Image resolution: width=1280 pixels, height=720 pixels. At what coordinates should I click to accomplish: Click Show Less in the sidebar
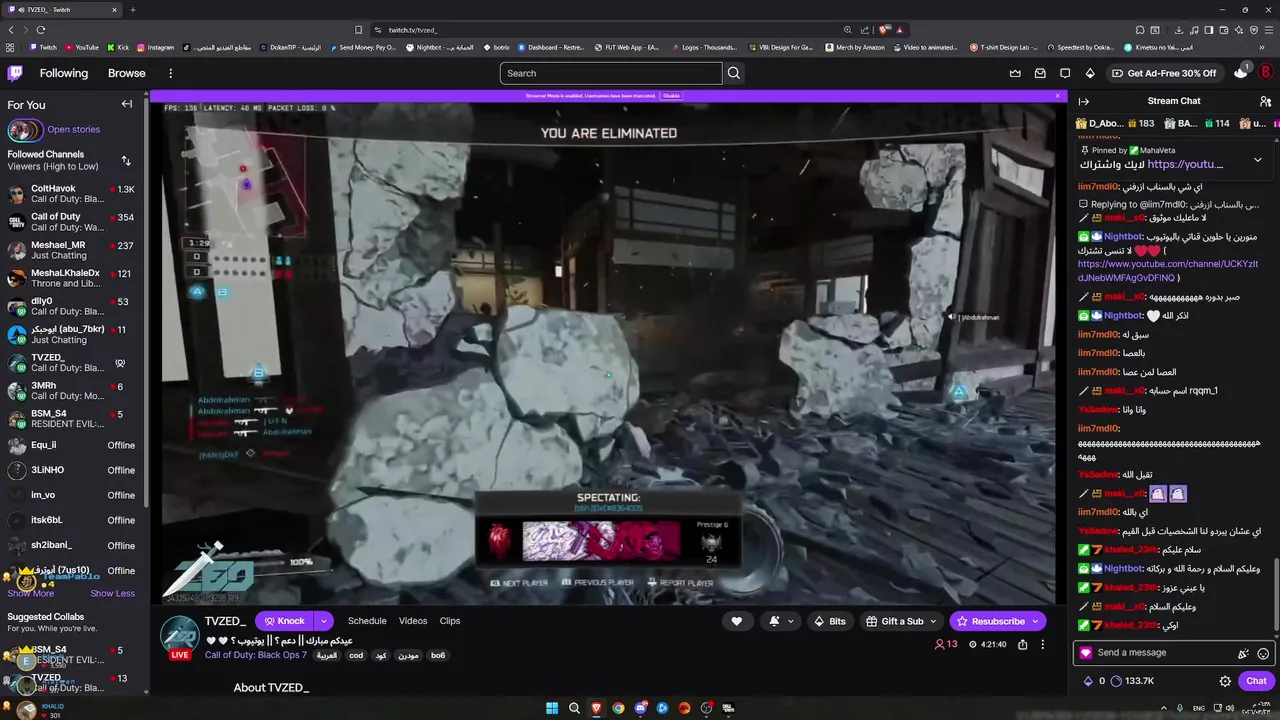112,593
